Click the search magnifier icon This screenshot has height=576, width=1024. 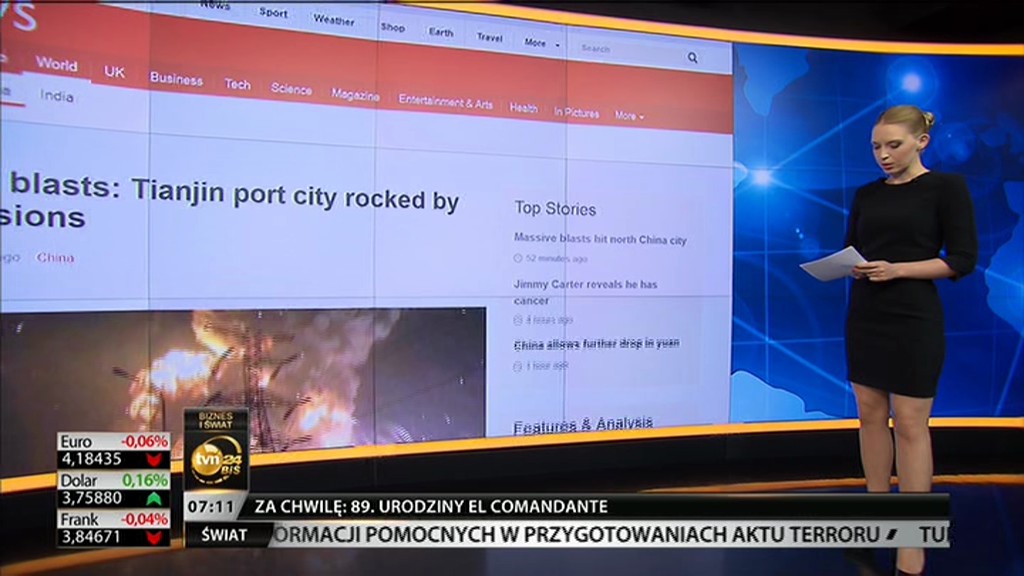pyautogui.click(x=692, y=57)
